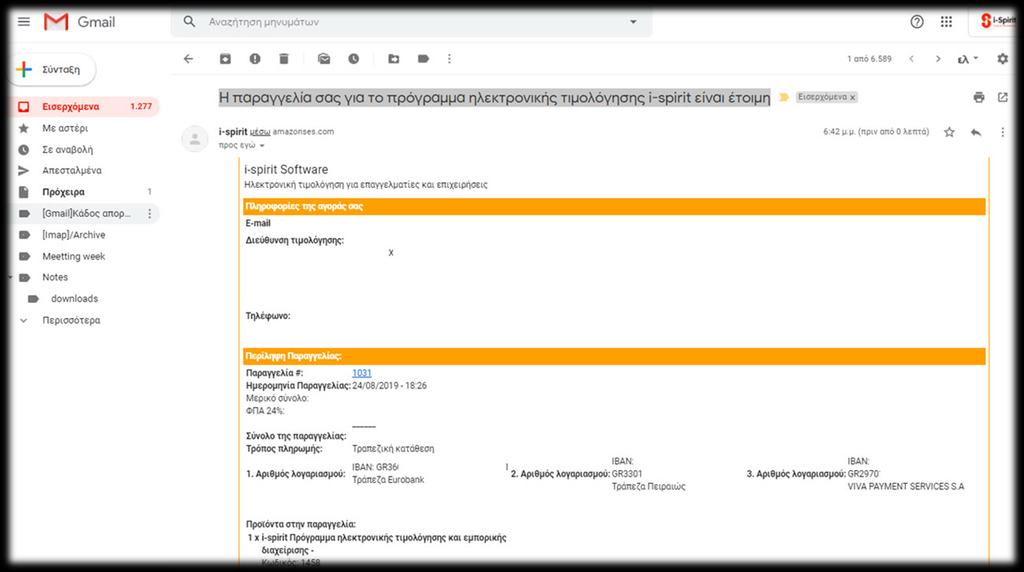Reply to the i-spirit message
Screen dimensions: 1024x572
976,132
